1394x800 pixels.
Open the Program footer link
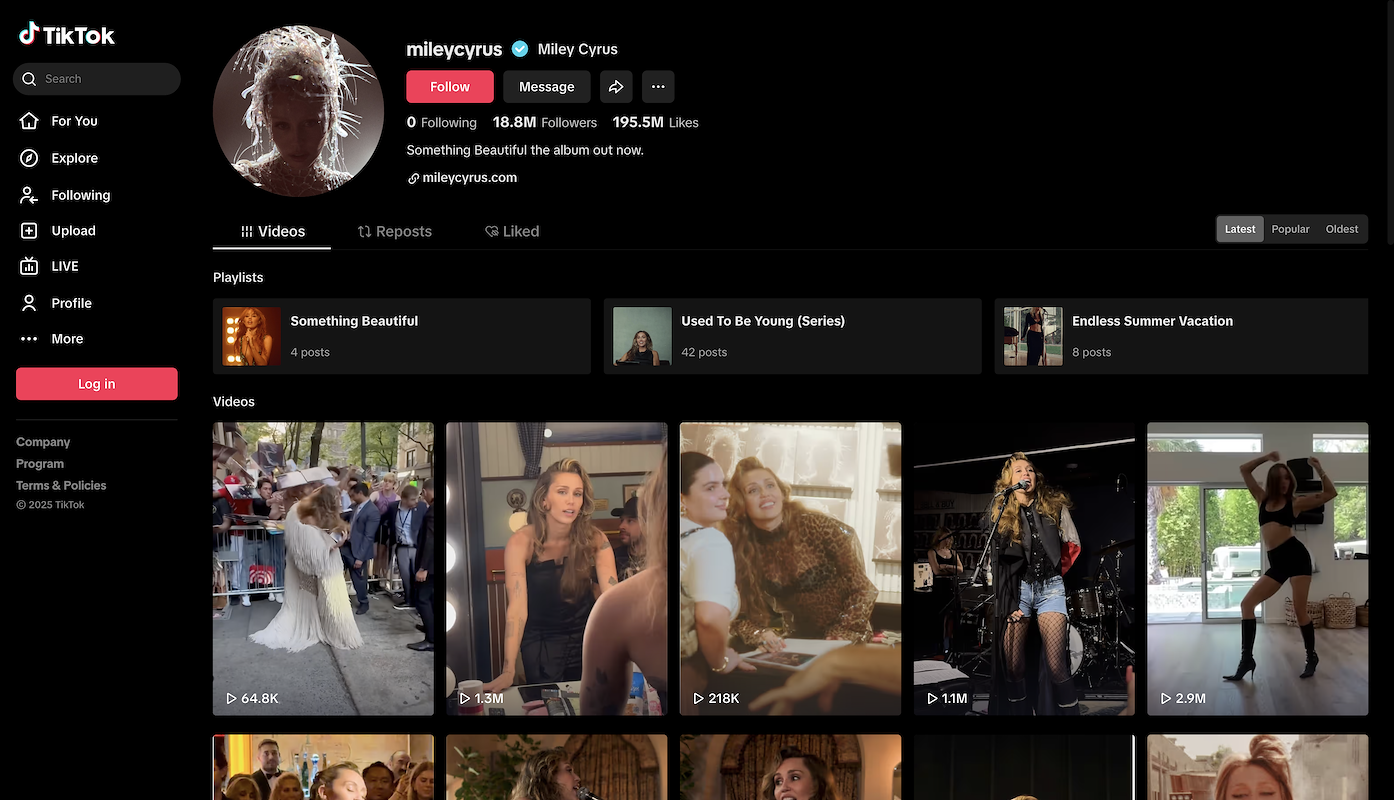40,464
